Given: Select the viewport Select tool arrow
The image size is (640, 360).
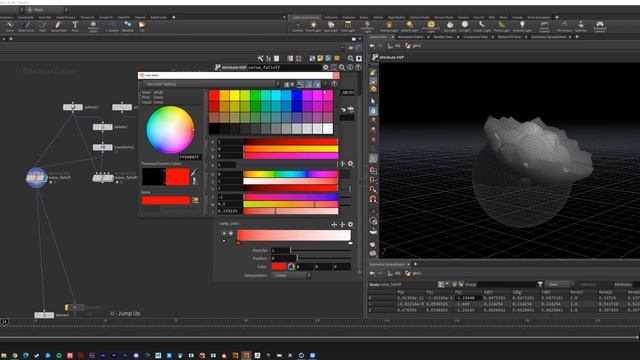Looking at the screenshot, I should point(373,101).
